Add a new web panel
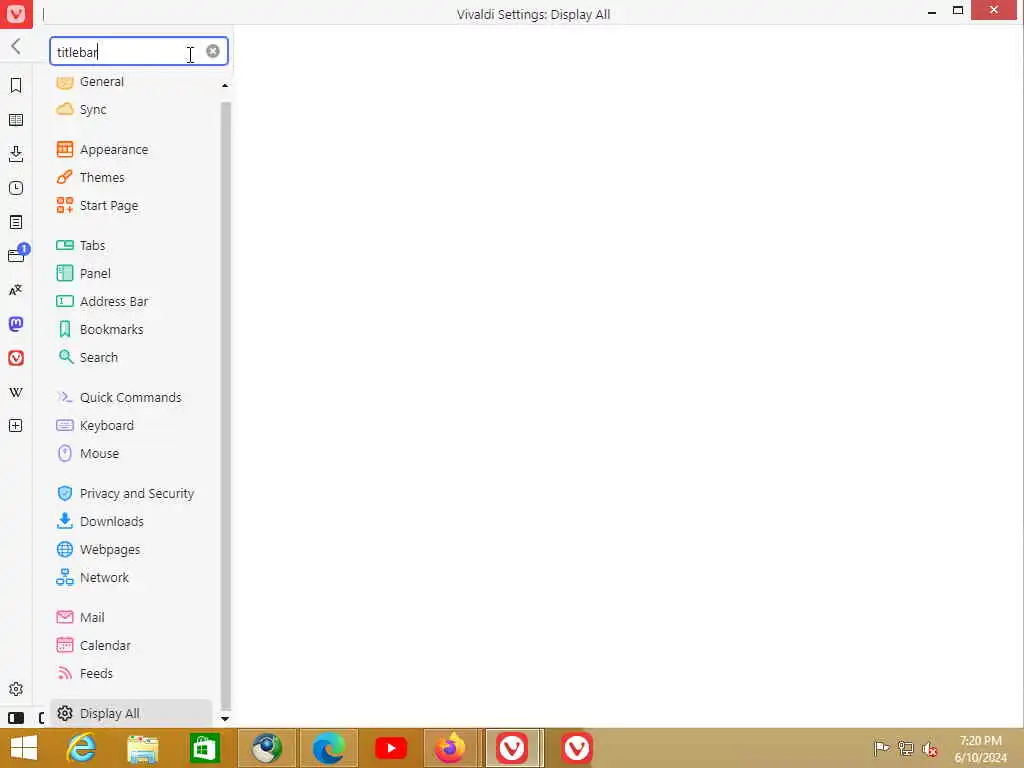 [x=16, y=426]
